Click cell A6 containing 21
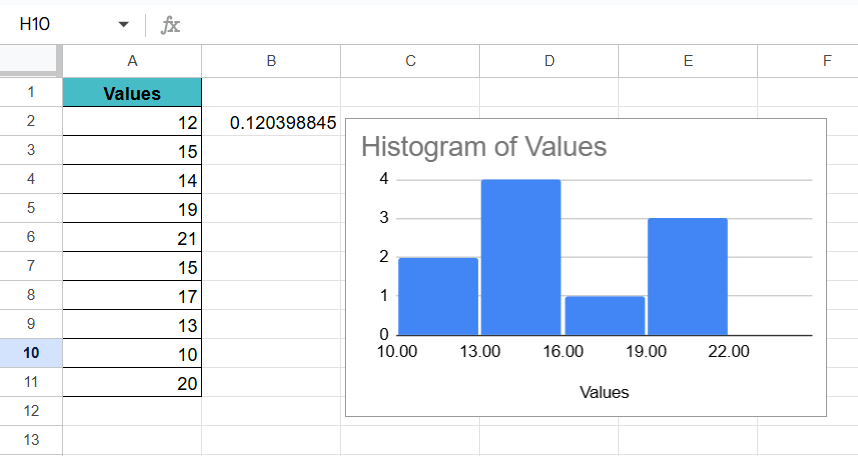Image resolution: width=858 pixels, height=456 pixels. pos(132,237)
